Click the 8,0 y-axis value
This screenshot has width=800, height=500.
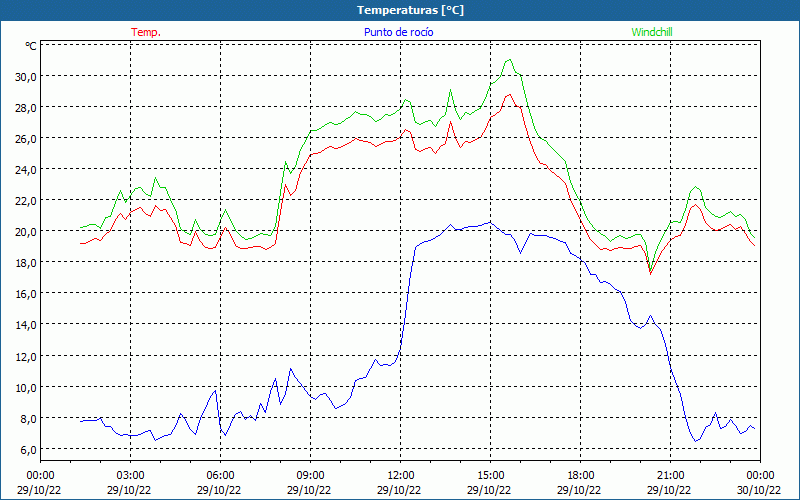pyautogui.click(x=29, y=418)
